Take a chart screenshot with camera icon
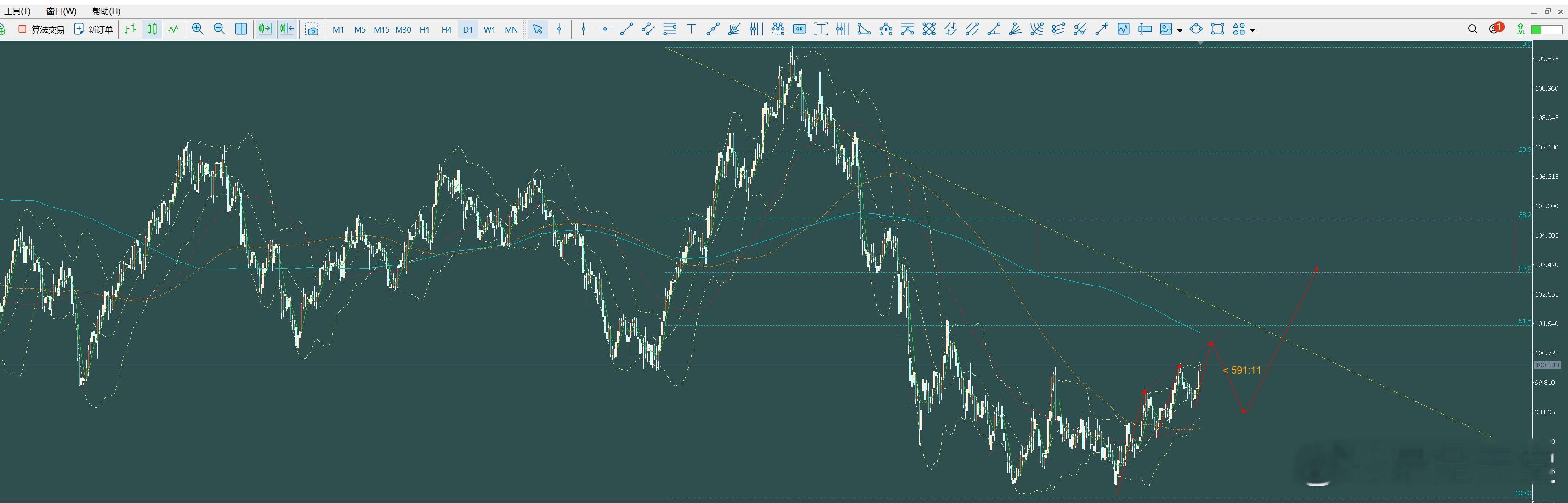Viewport: 1568px width, 503px height. tap(312, 29)
